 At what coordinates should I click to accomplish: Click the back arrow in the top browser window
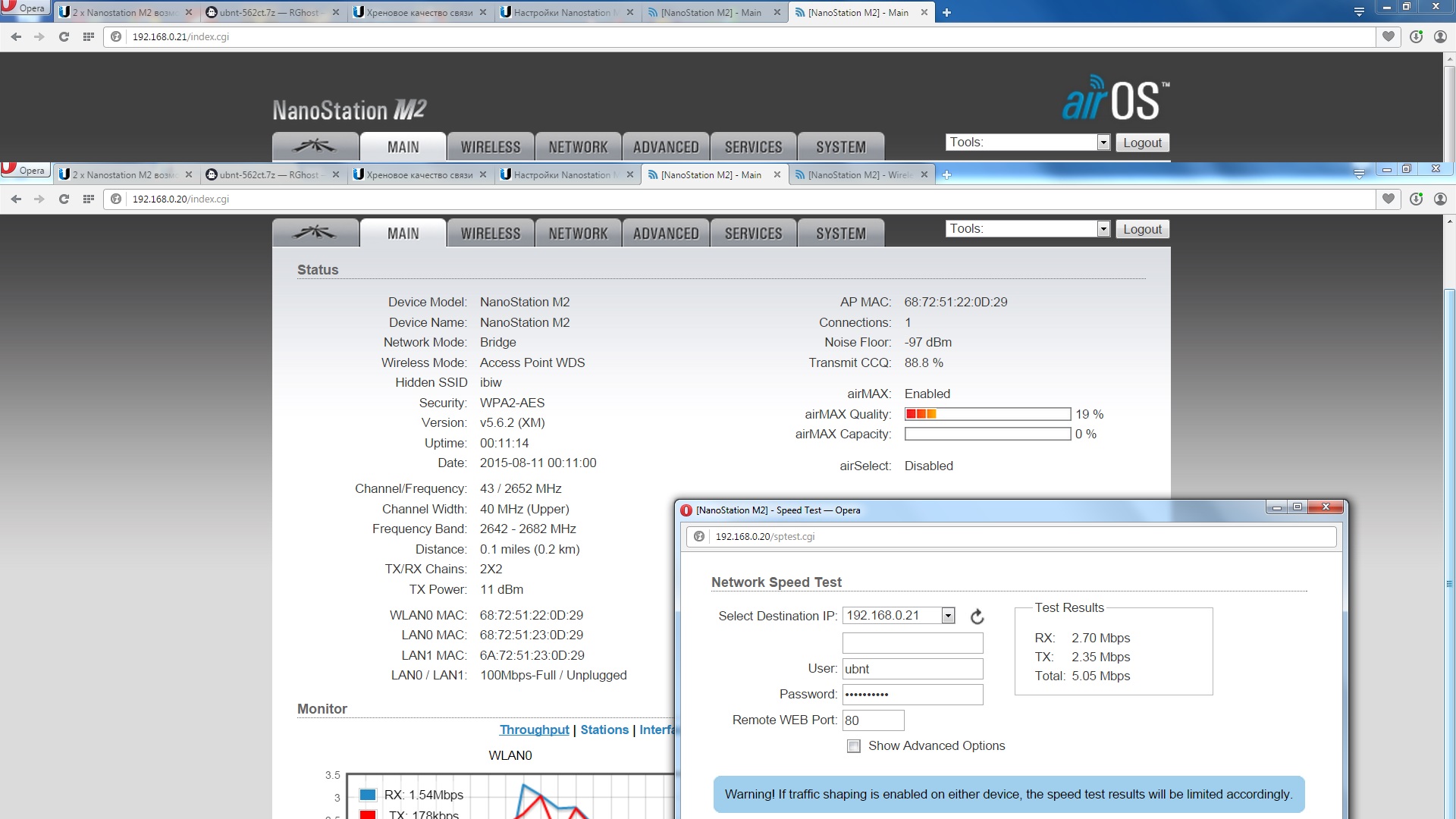[16, 36]
